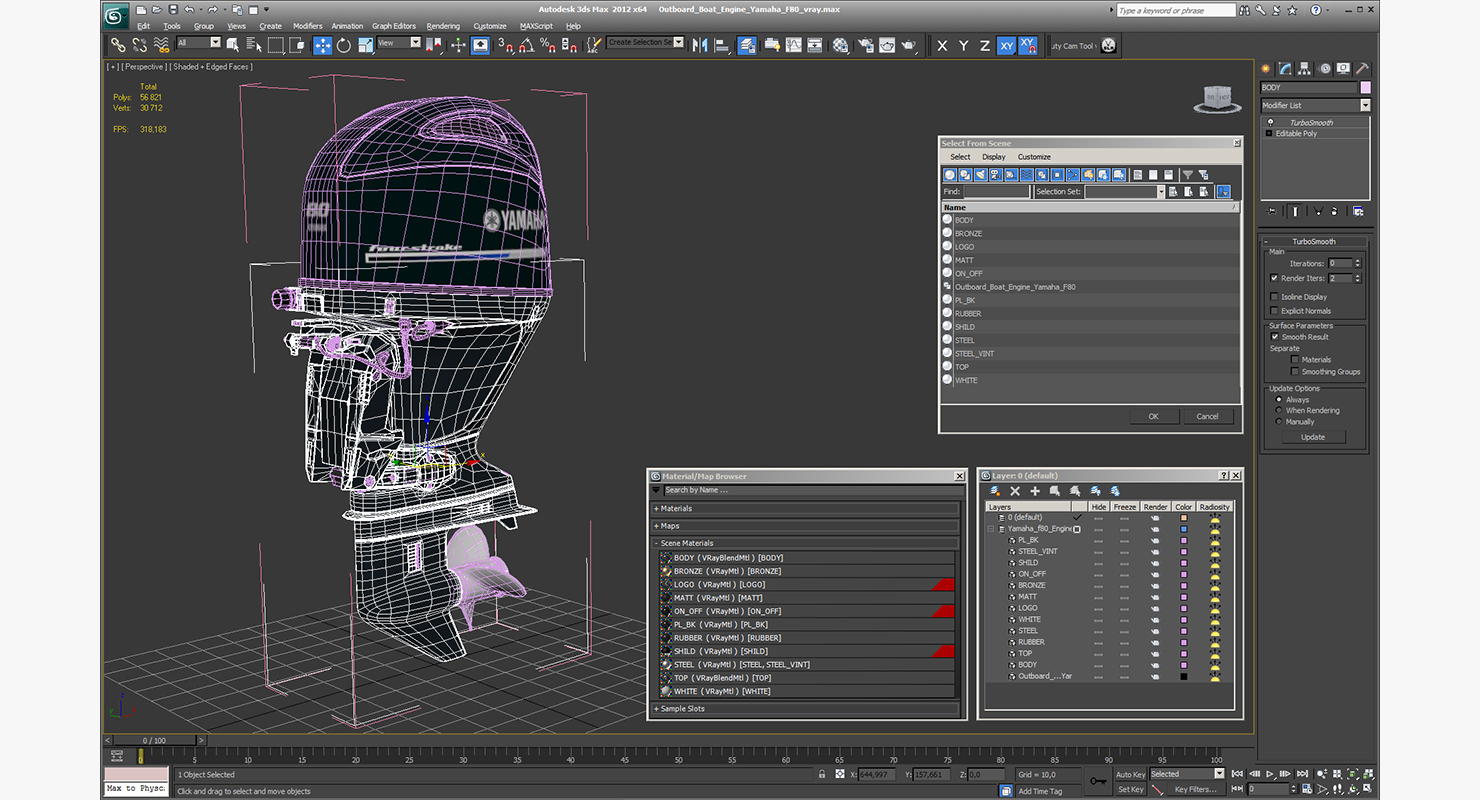Toggle Angle Snap icon
The height and width of the screenshot is (800, 1480).
click(x=526, y=45)
